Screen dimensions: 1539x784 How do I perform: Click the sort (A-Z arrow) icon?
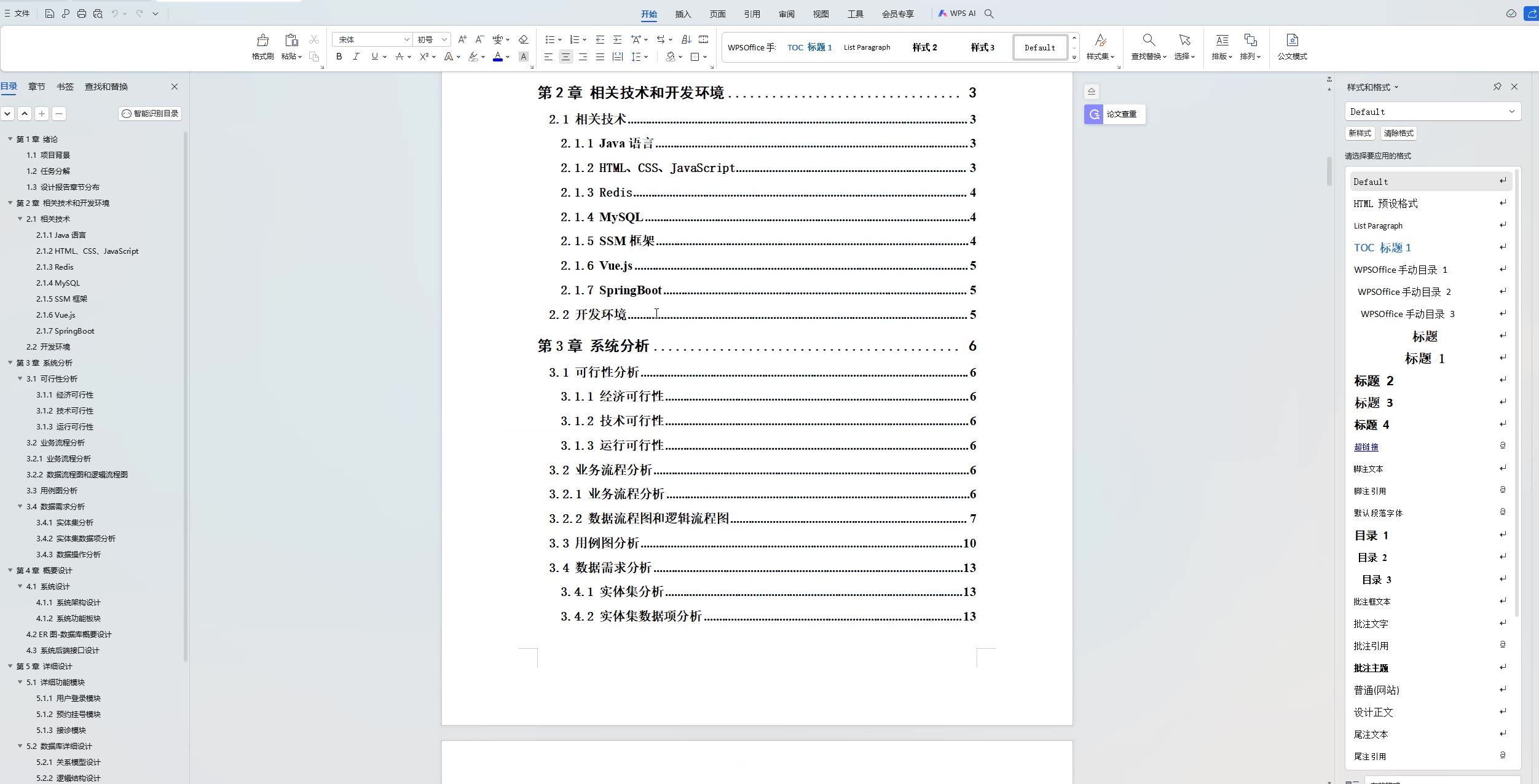687,39
